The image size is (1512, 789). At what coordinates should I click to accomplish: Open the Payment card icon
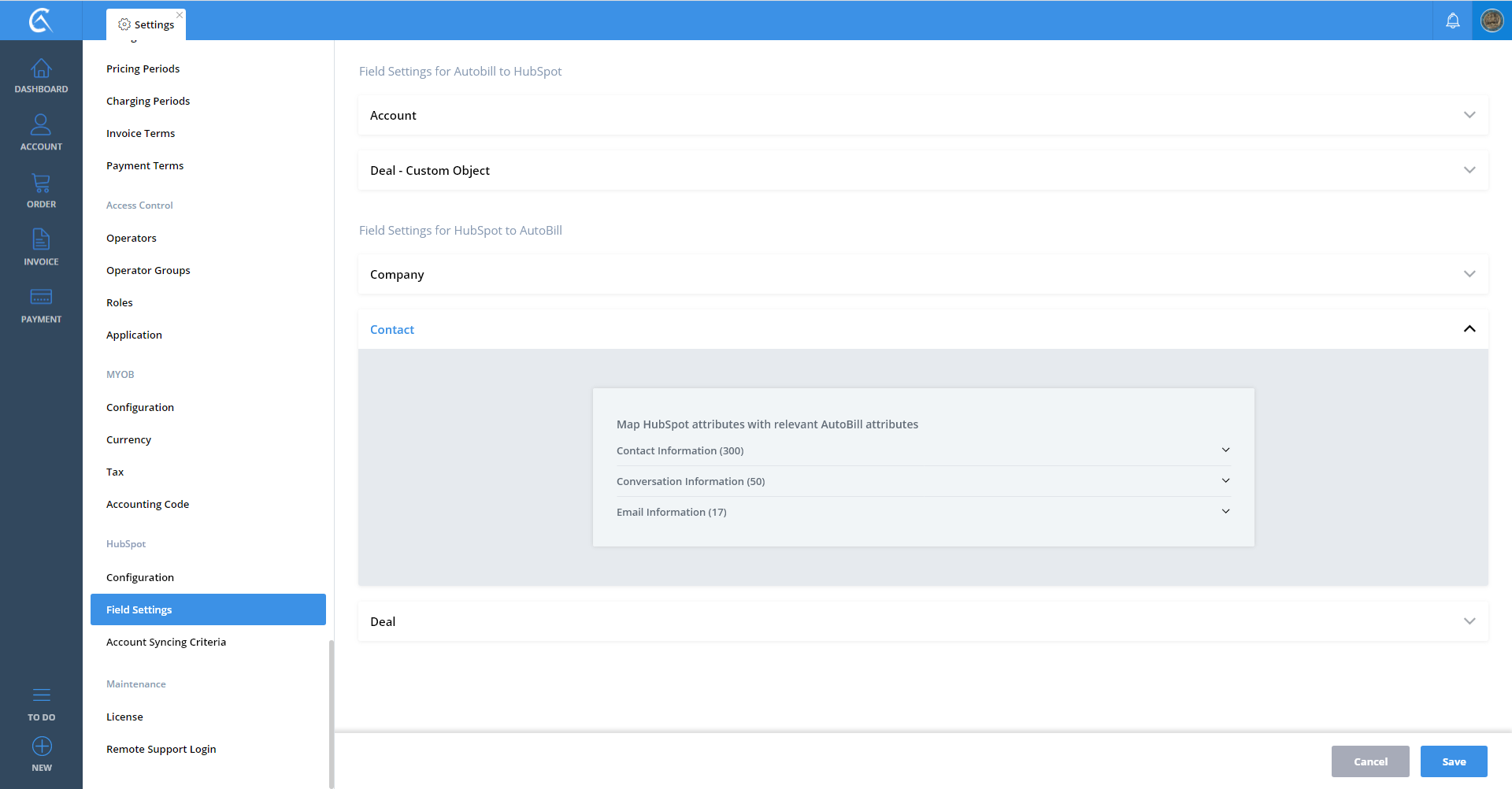click(41, 298)
